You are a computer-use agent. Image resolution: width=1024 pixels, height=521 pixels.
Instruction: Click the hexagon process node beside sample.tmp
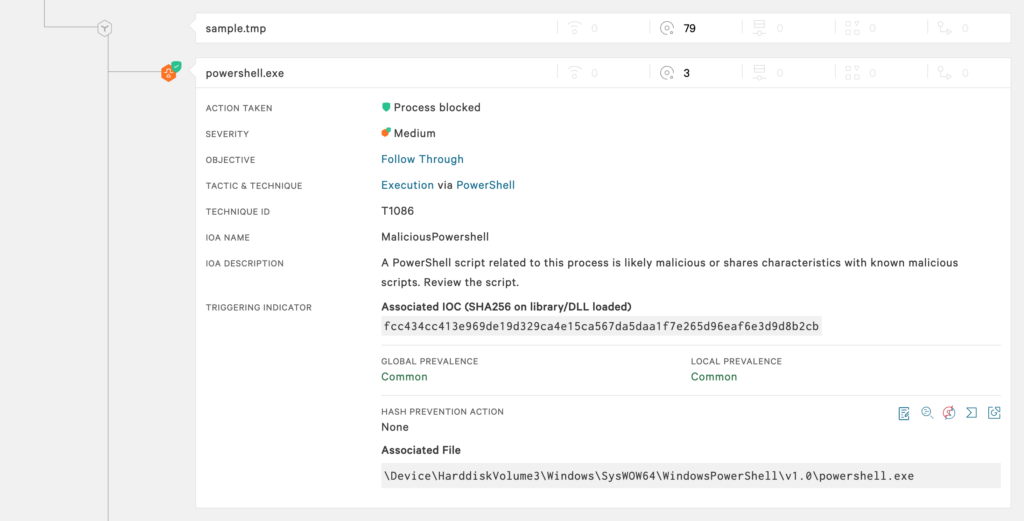pyautogui.click(x=105, y=28)
